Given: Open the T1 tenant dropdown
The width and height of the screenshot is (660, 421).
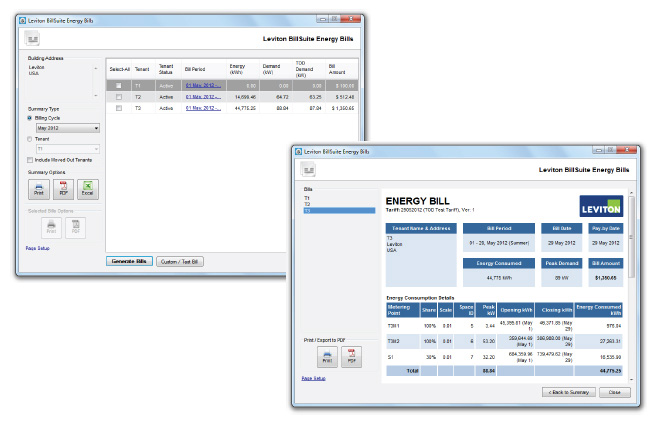Looking at the screenshot, I should point(68,149).
